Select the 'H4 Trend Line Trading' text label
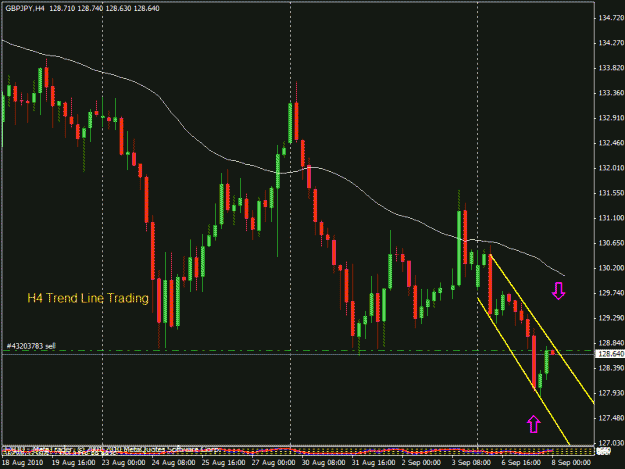The height and width of the screenshot is (469, 625). pyautogui.click(x=88, y=298)
